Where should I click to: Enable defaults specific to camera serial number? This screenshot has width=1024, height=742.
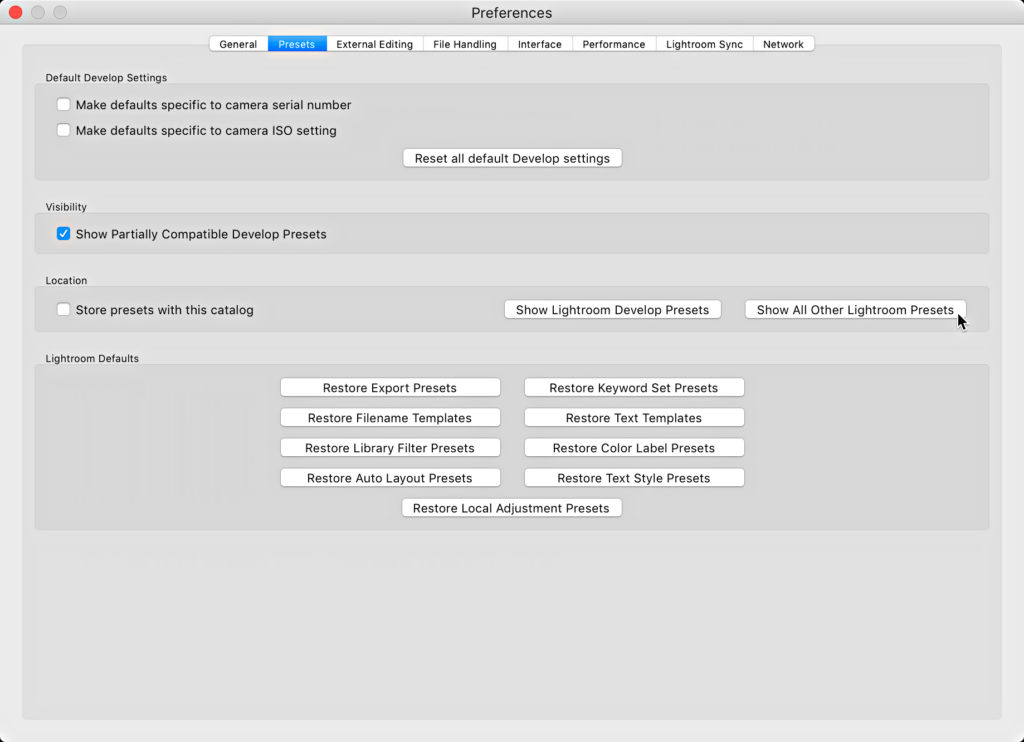tap(63, 105)
